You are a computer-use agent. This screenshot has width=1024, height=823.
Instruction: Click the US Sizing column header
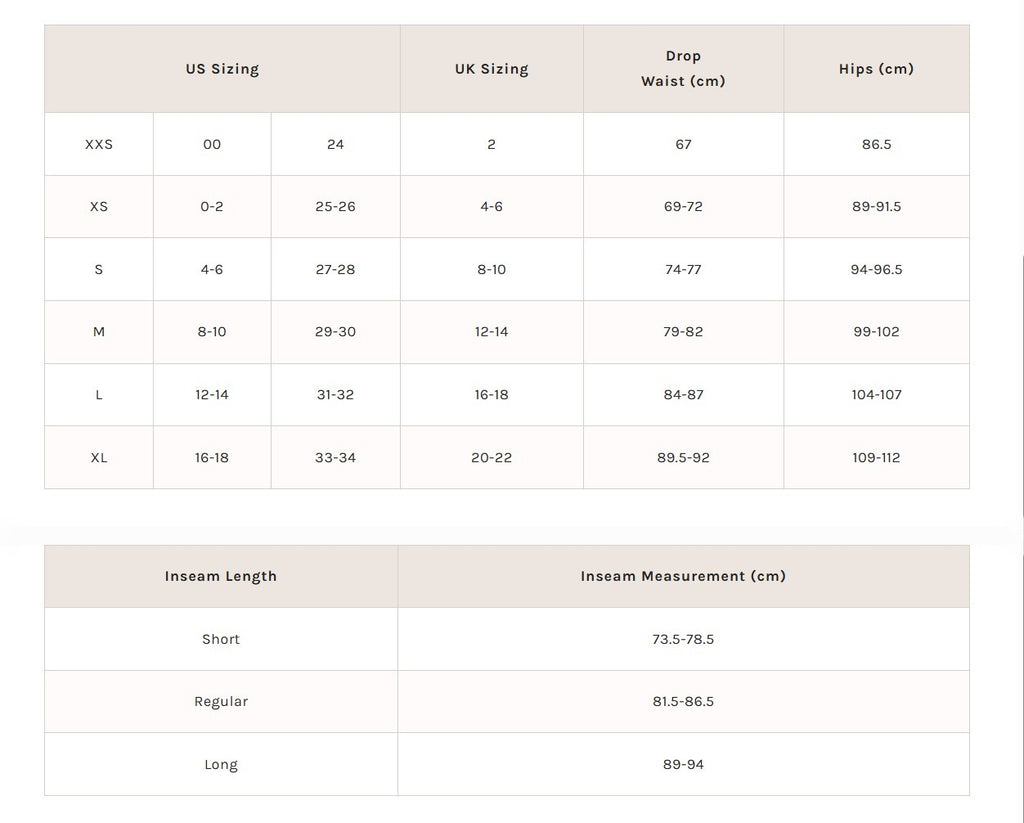click(x=222, y=69)
